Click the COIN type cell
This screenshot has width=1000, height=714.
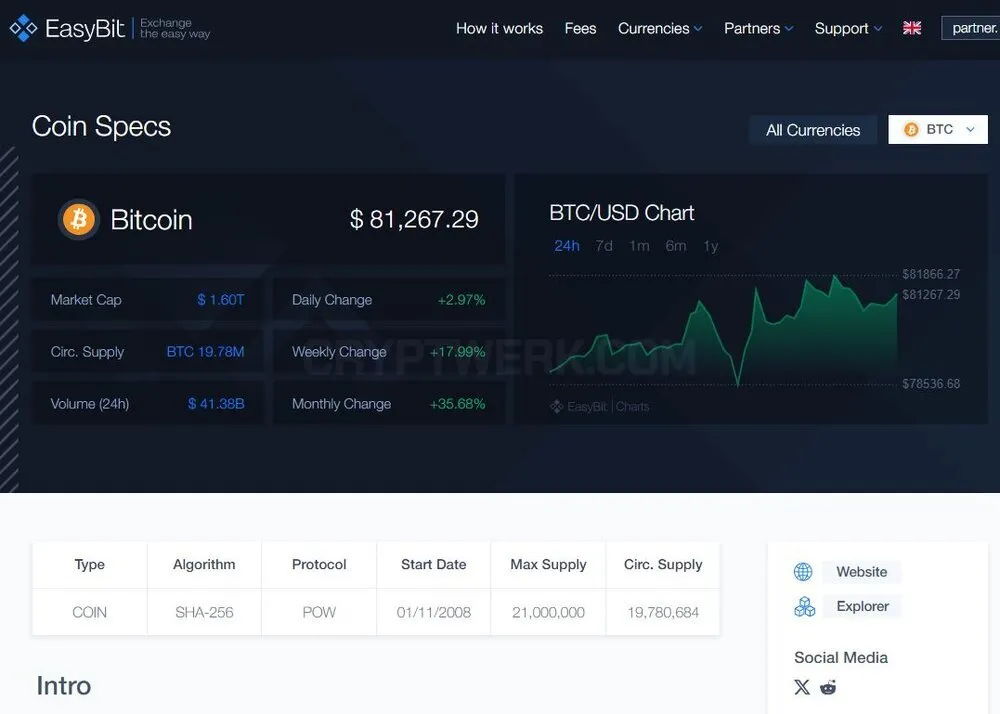(89, 612)
